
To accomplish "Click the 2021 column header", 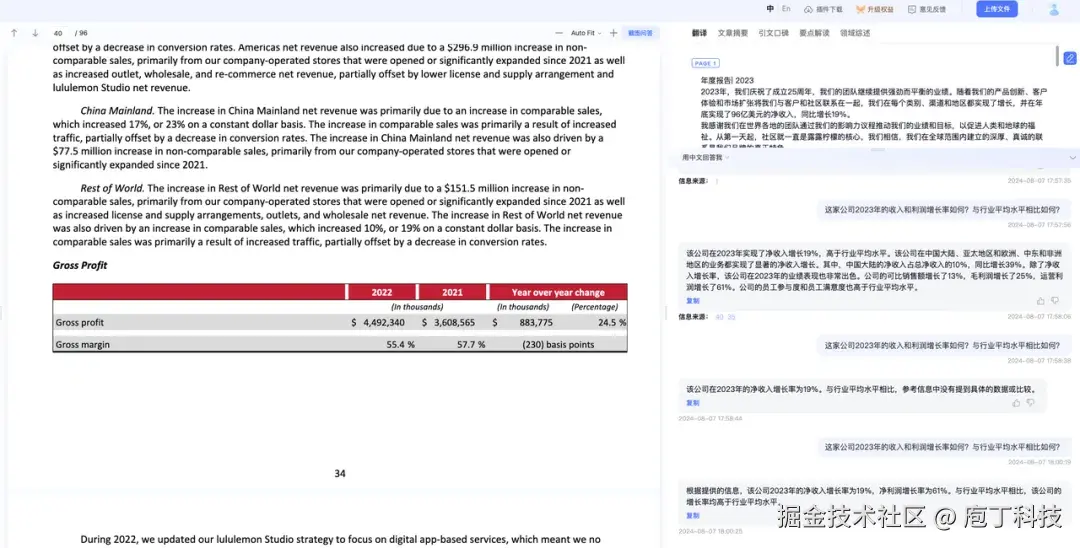I will click(x=453, y=292).
